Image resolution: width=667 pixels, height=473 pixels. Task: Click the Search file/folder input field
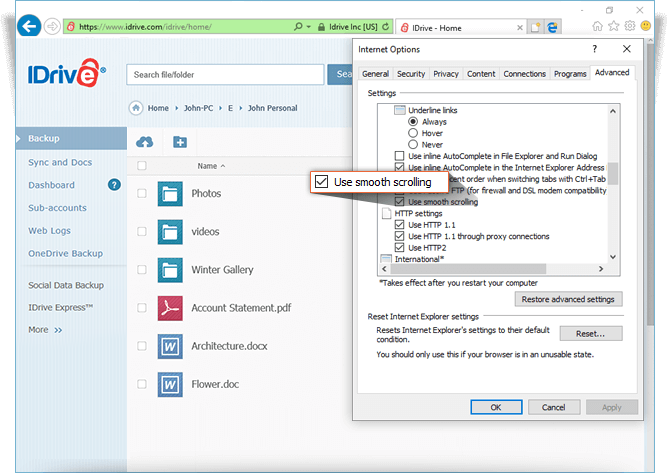click(x=225, y=74)
